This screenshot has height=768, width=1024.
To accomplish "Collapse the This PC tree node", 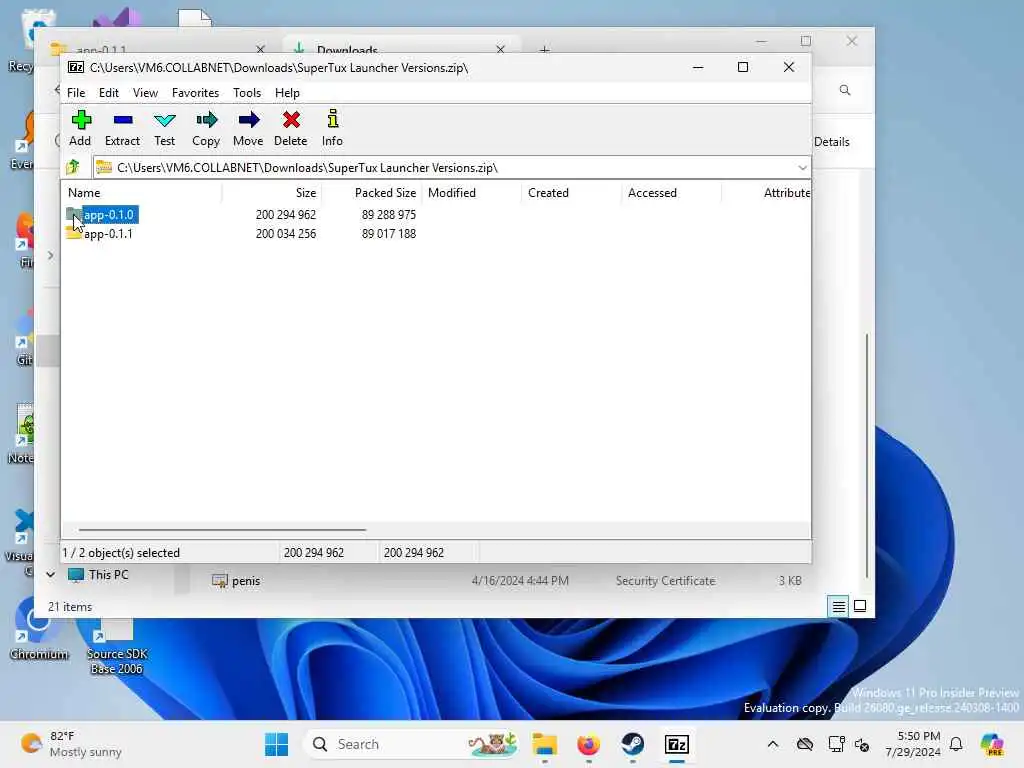I will (50, 575).
